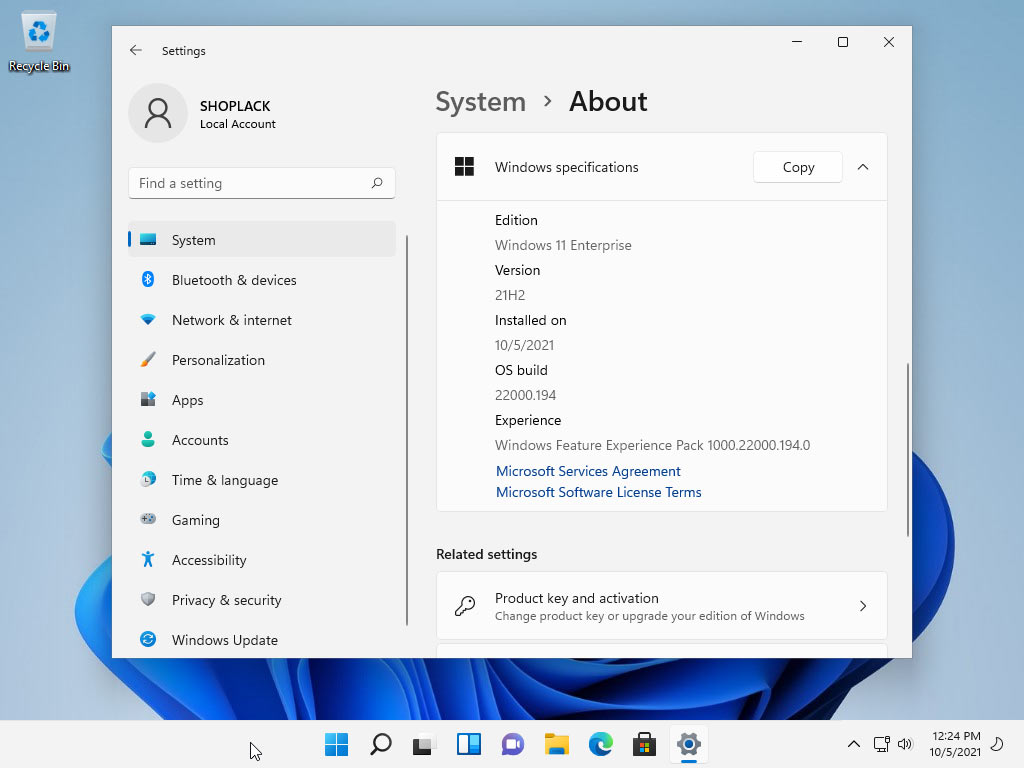Click the Windows Feature Experience Pack text

pos(652,445)
